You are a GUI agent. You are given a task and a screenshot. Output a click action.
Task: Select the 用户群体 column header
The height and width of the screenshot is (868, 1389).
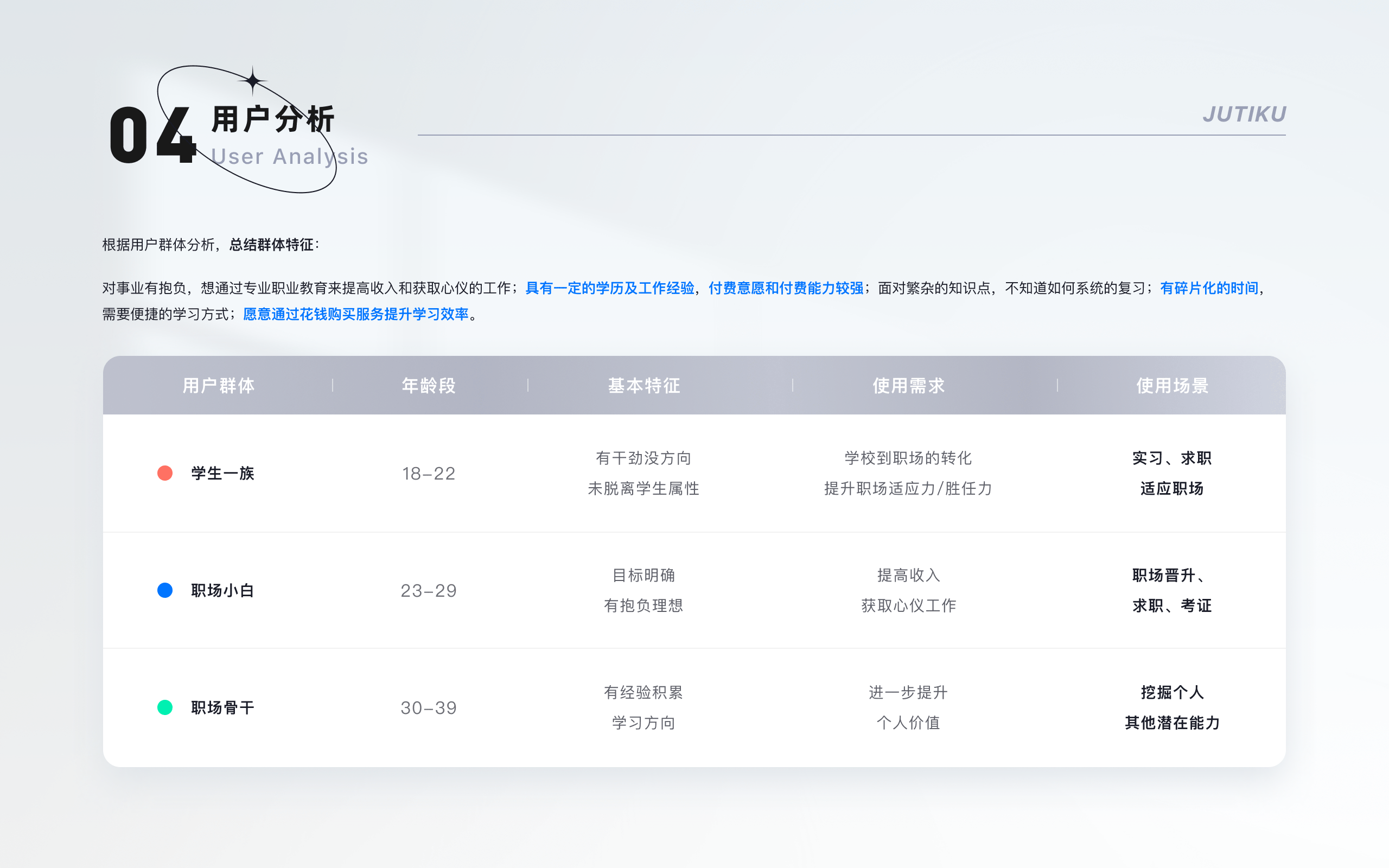[218, 386]
